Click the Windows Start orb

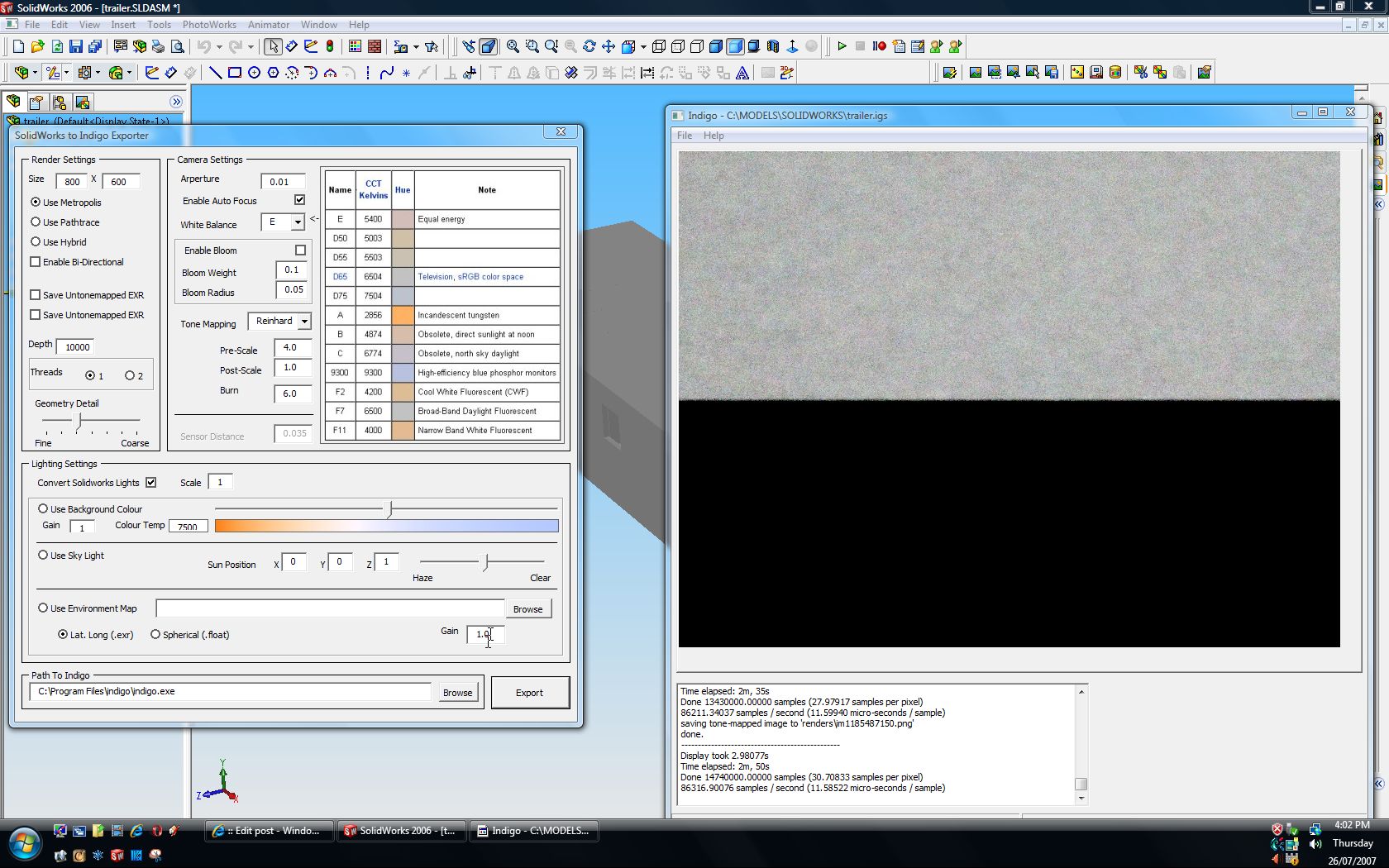tap(26, 843)
